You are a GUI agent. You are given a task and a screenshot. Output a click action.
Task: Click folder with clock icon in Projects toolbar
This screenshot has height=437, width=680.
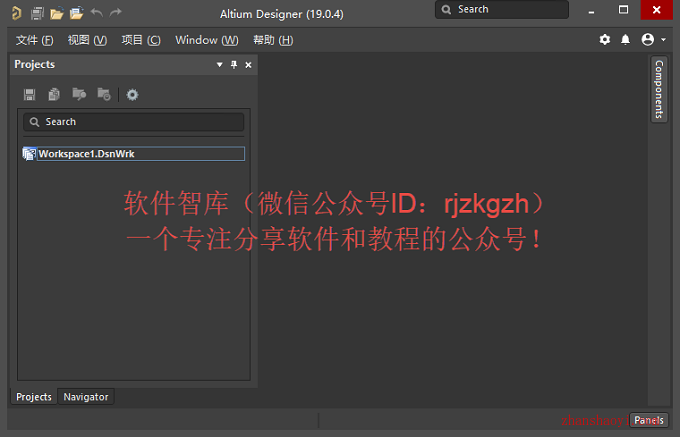(x=104, y=94)
